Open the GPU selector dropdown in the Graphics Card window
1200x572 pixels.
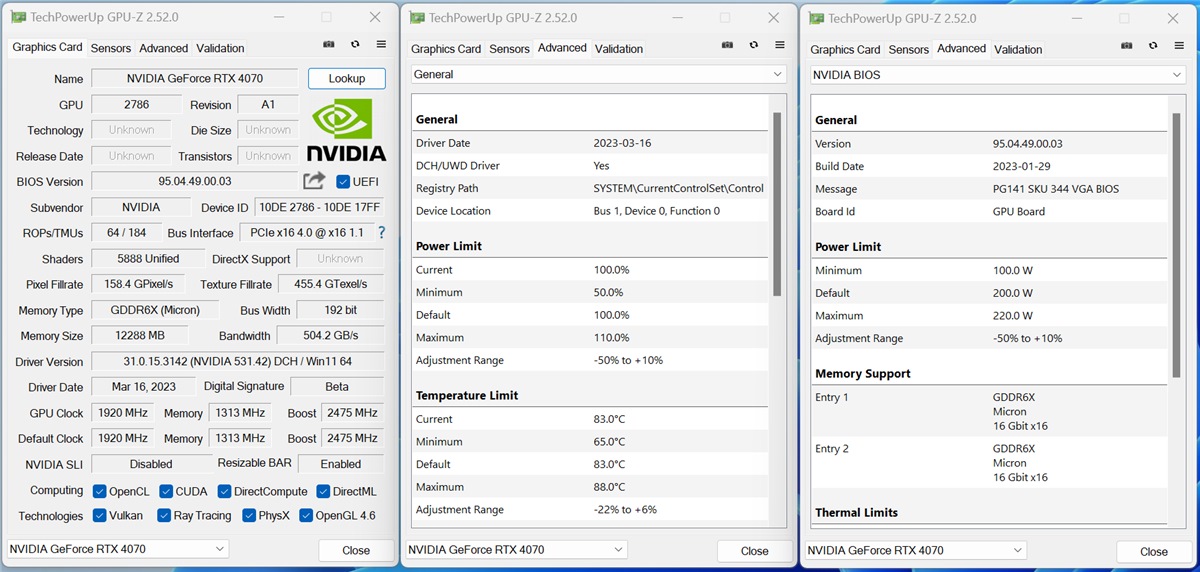tap(118, 549)
